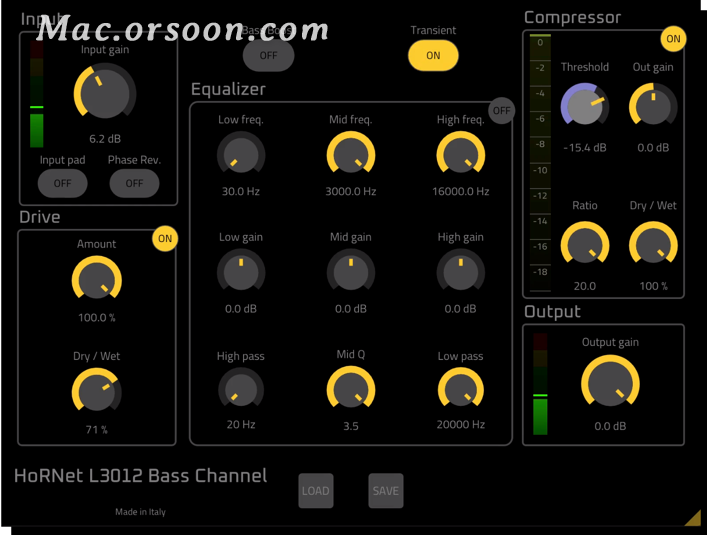Click the Mid Q knob
The image size is (707, 535).
click(x=351, y=388)
